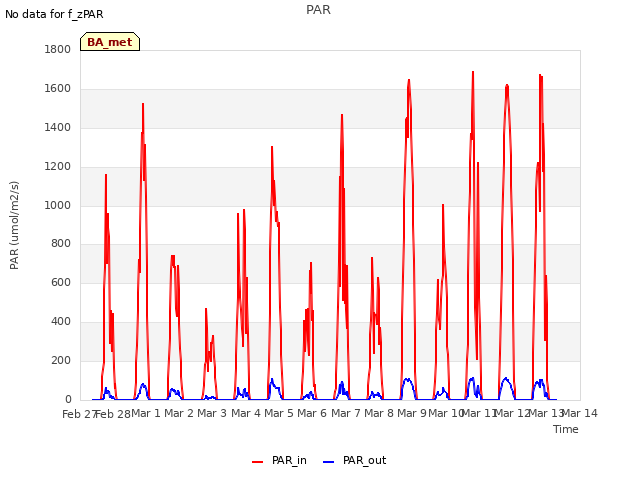Click the 800 y-axis tick label
Screen dimensions: 640x480
pyautogui.click(x=61, y=244)
